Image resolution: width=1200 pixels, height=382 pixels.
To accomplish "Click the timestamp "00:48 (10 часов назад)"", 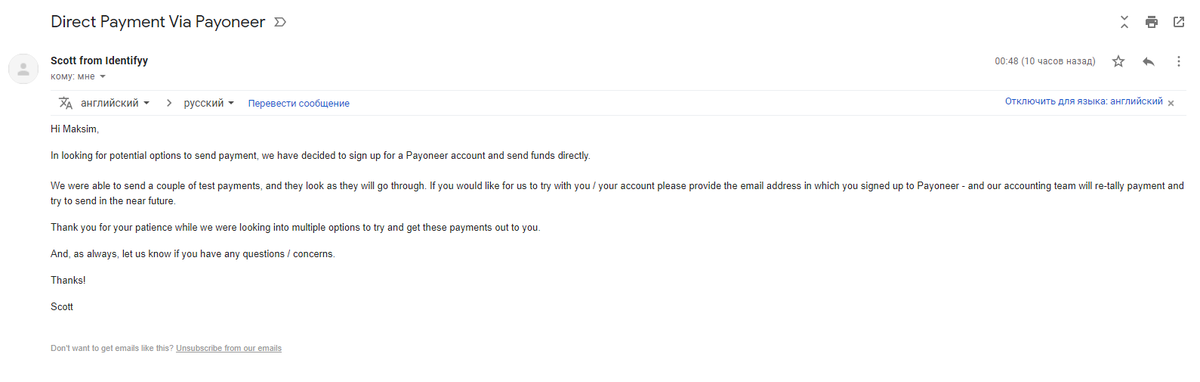I will click(x=1045, y=61).
